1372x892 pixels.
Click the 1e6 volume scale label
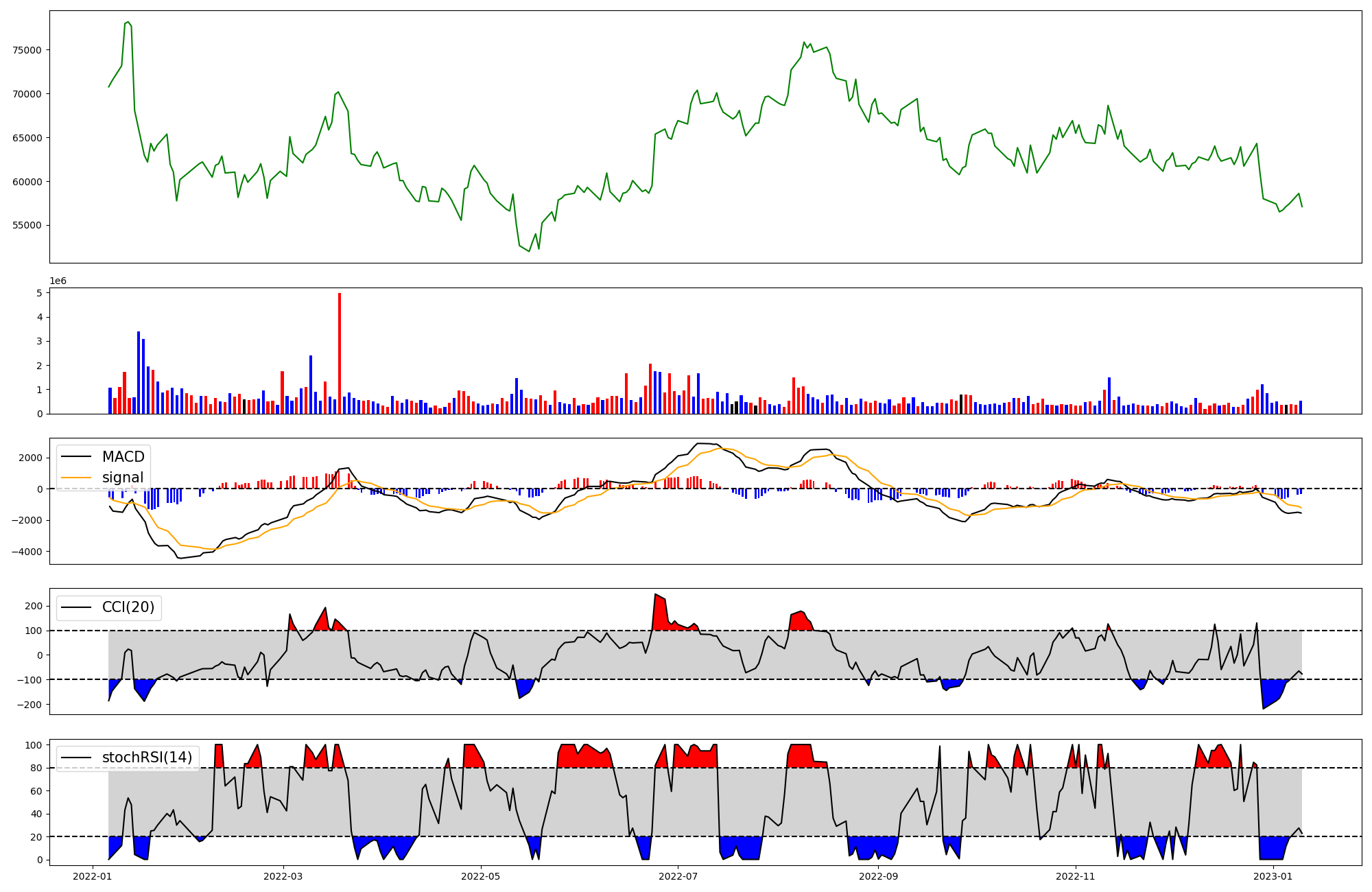(58, 281)
